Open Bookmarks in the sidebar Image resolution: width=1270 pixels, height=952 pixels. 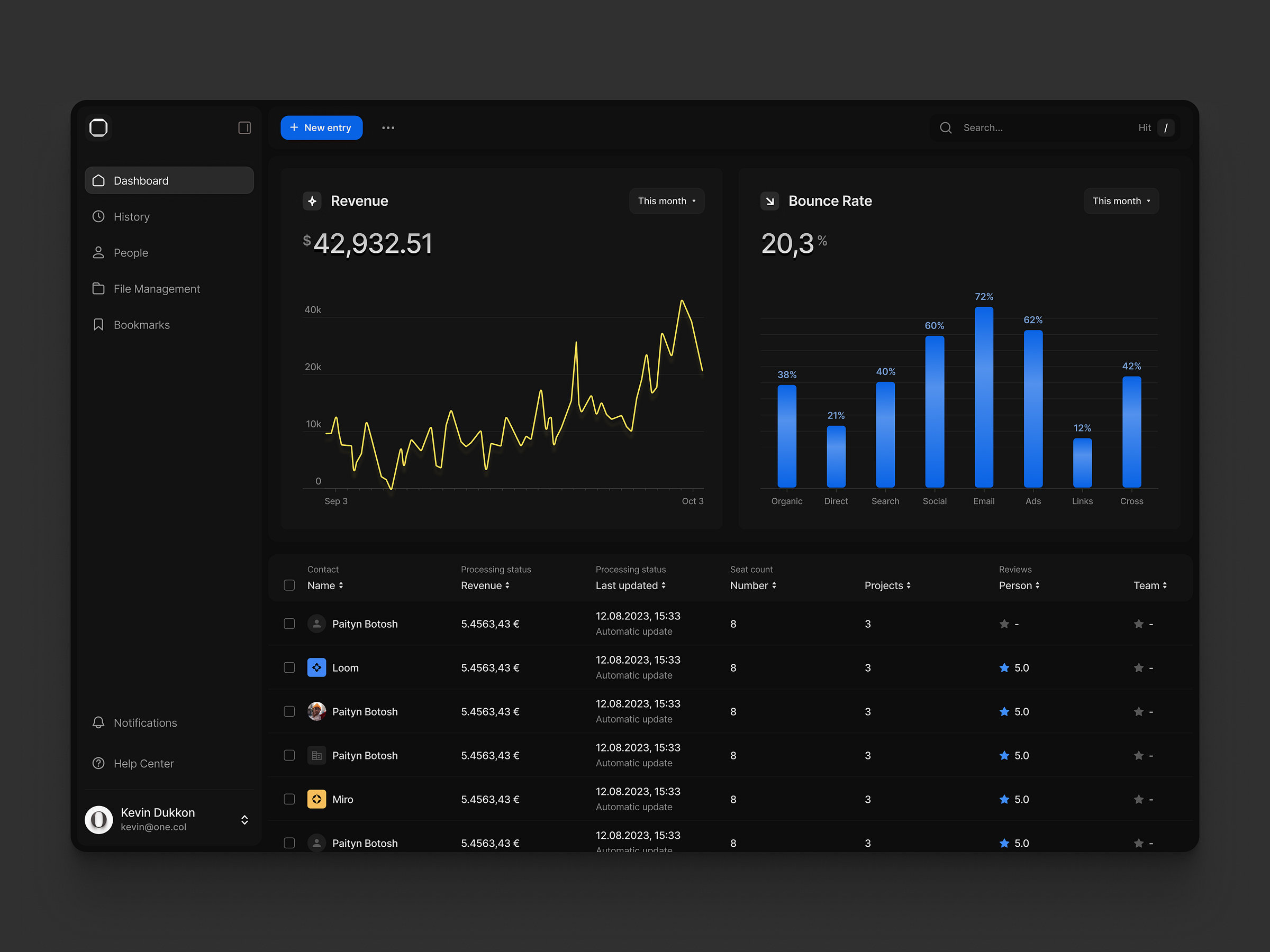tap(169, 325)
